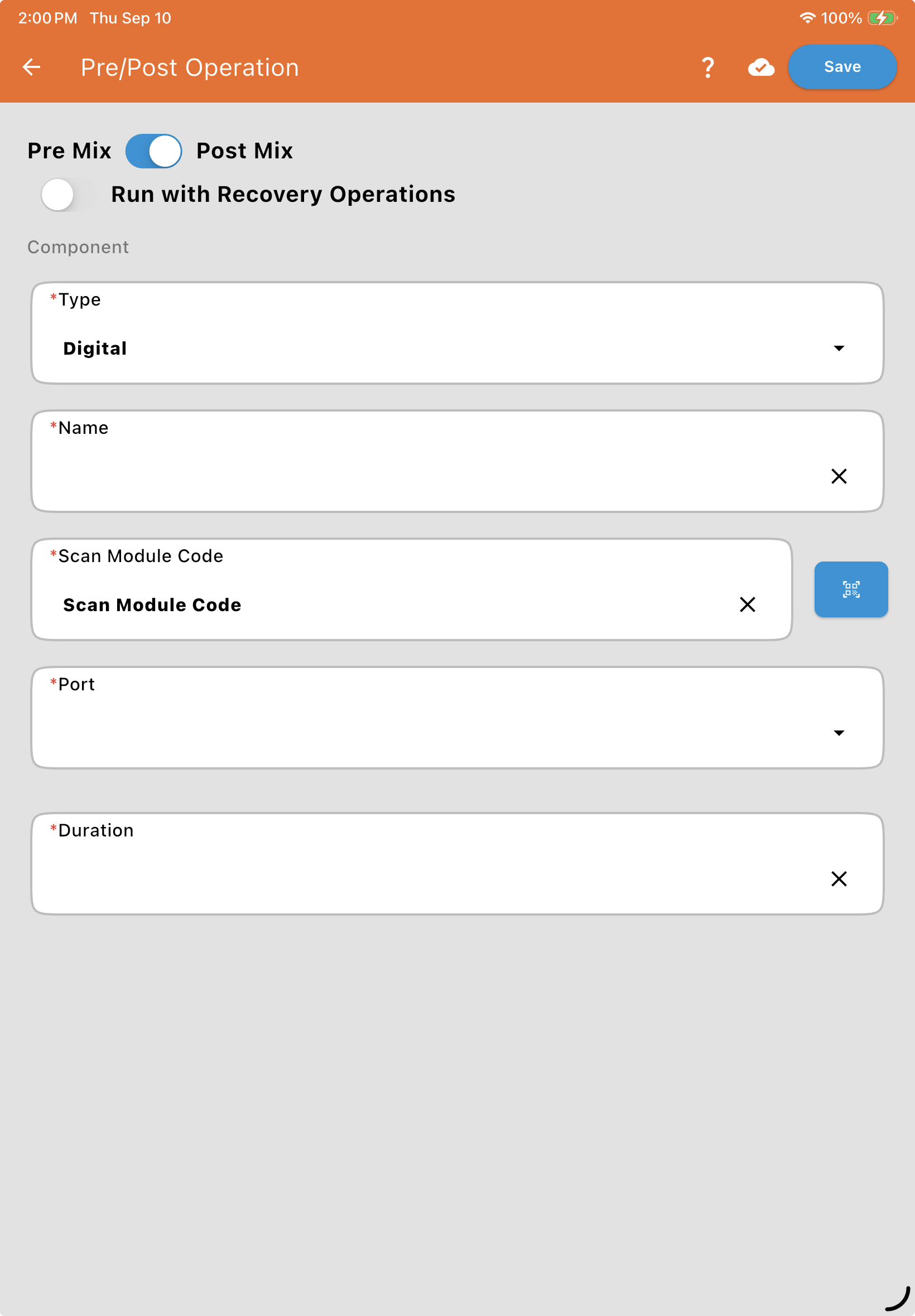Open the QR code scanner button
The width and height of the screenshot is (915, 1316).
(x=851, y=589)
